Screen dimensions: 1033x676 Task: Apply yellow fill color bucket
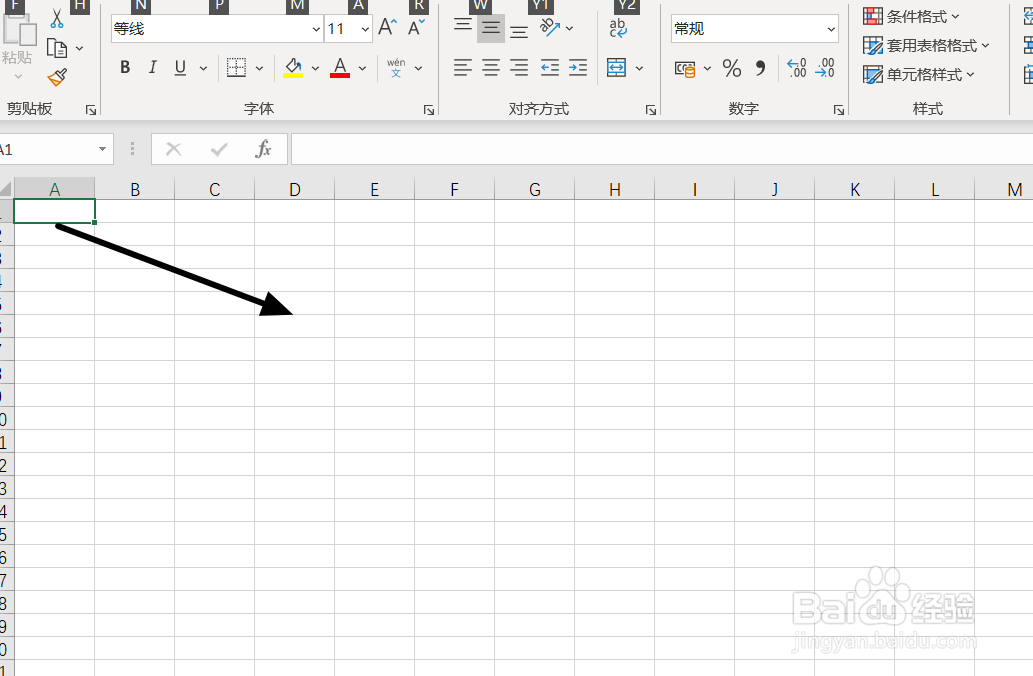pos(293,67)
